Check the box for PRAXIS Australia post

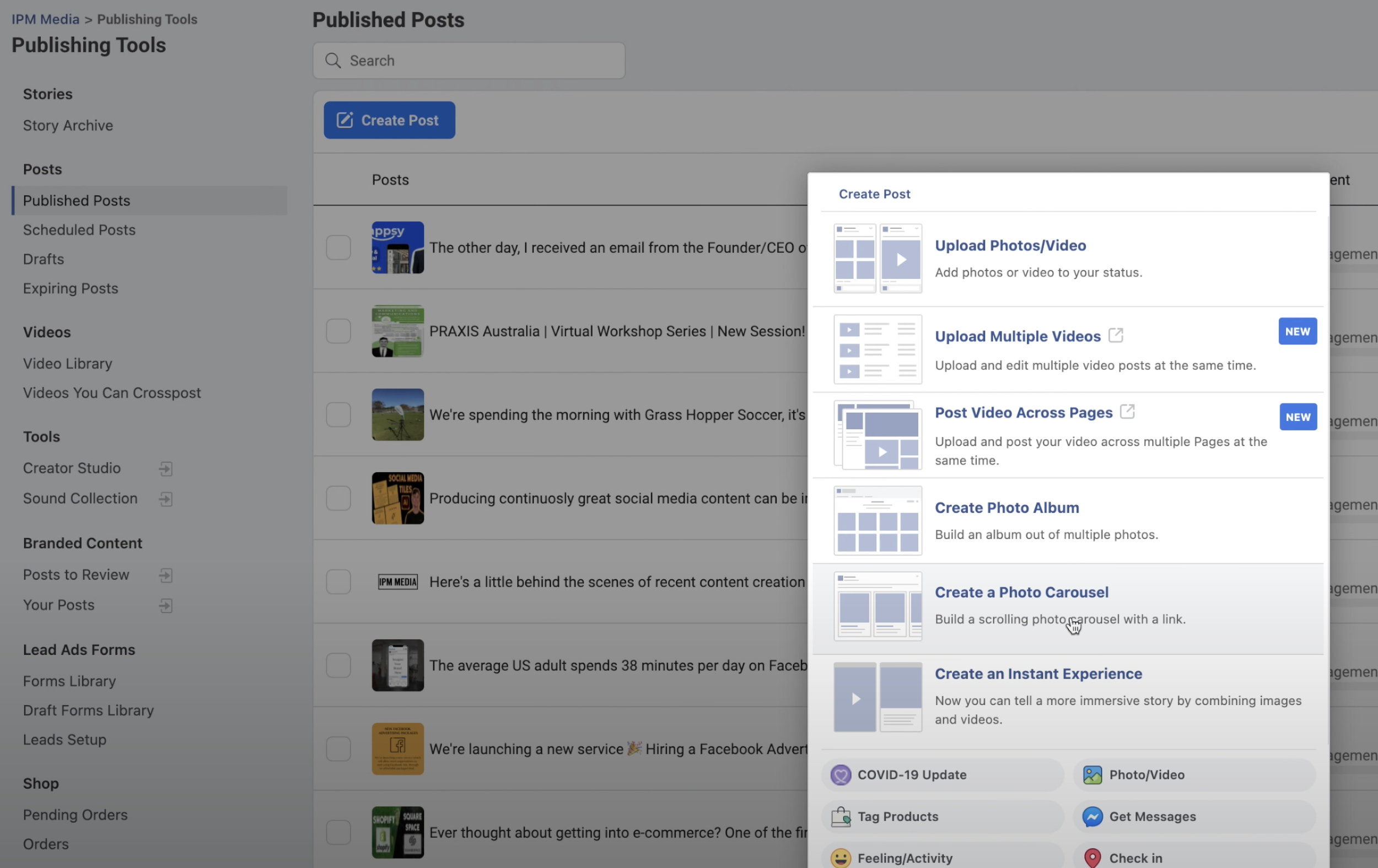tap(338, 331)
